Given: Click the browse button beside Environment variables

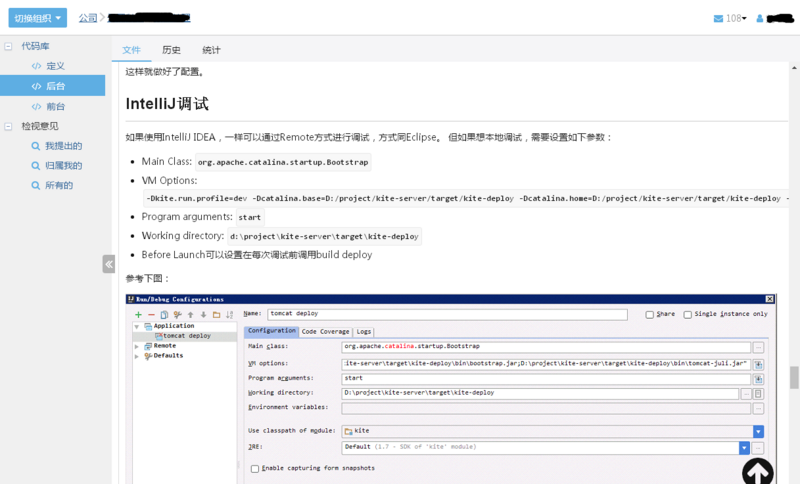Looking at the screenshot, I should click(759, 409).
